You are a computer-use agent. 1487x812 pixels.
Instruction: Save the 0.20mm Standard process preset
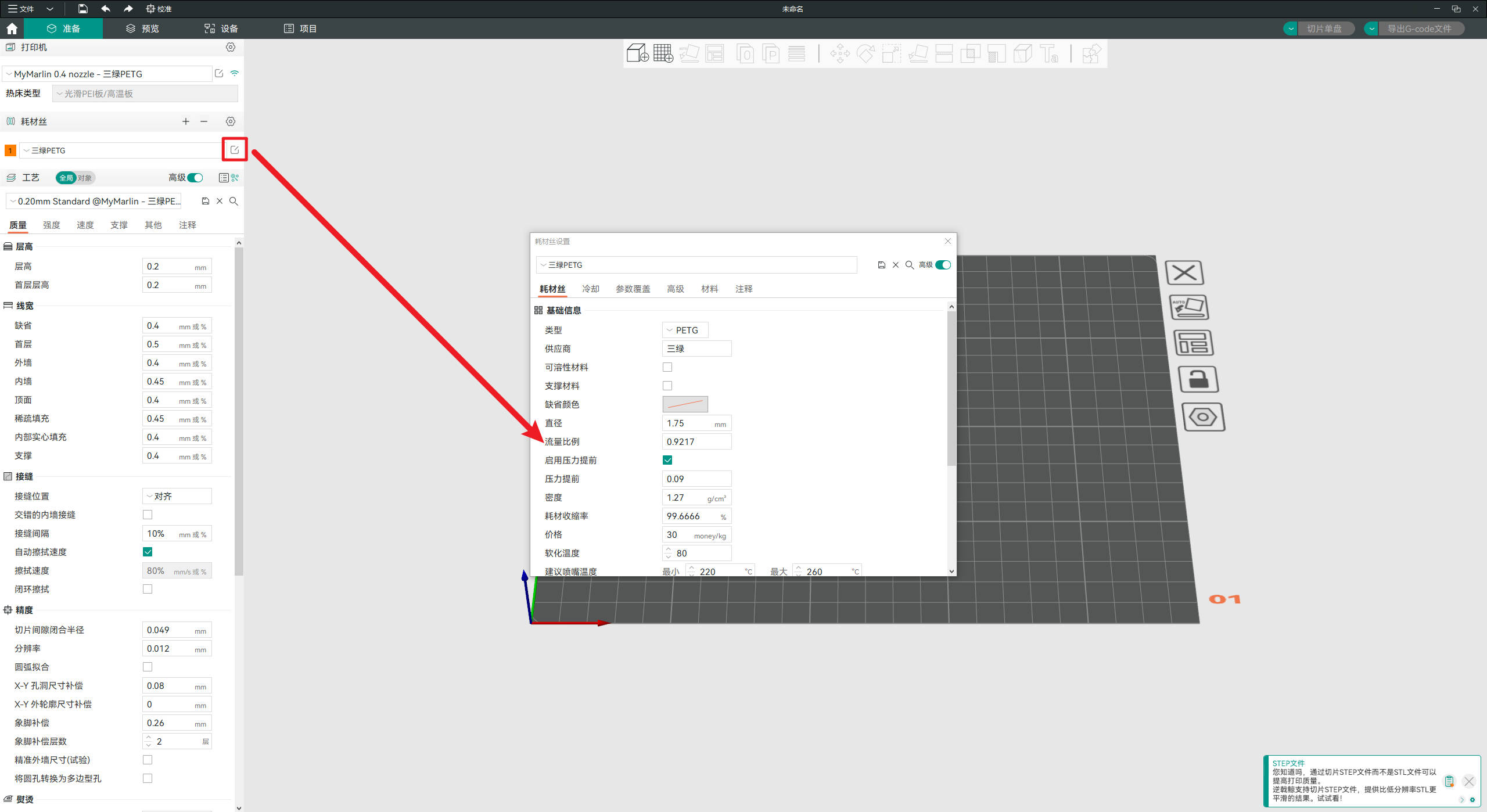(x=205, y=201)
